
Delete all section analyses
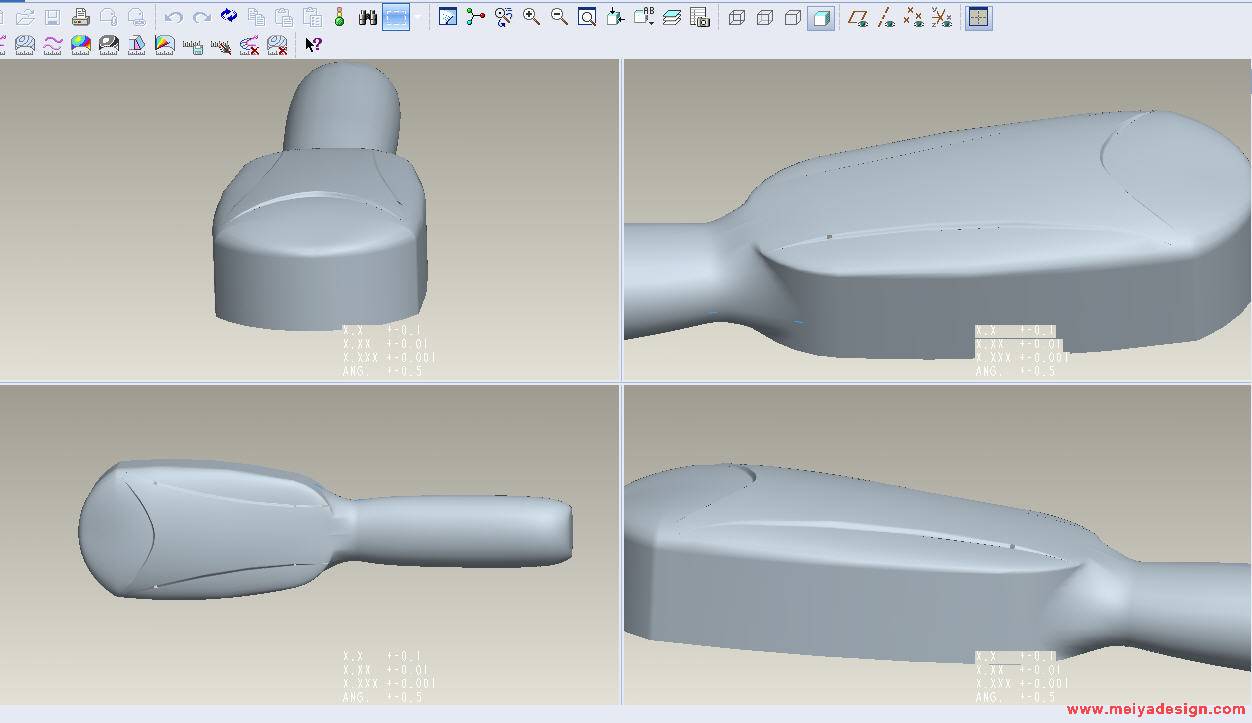tap(277, 45)
